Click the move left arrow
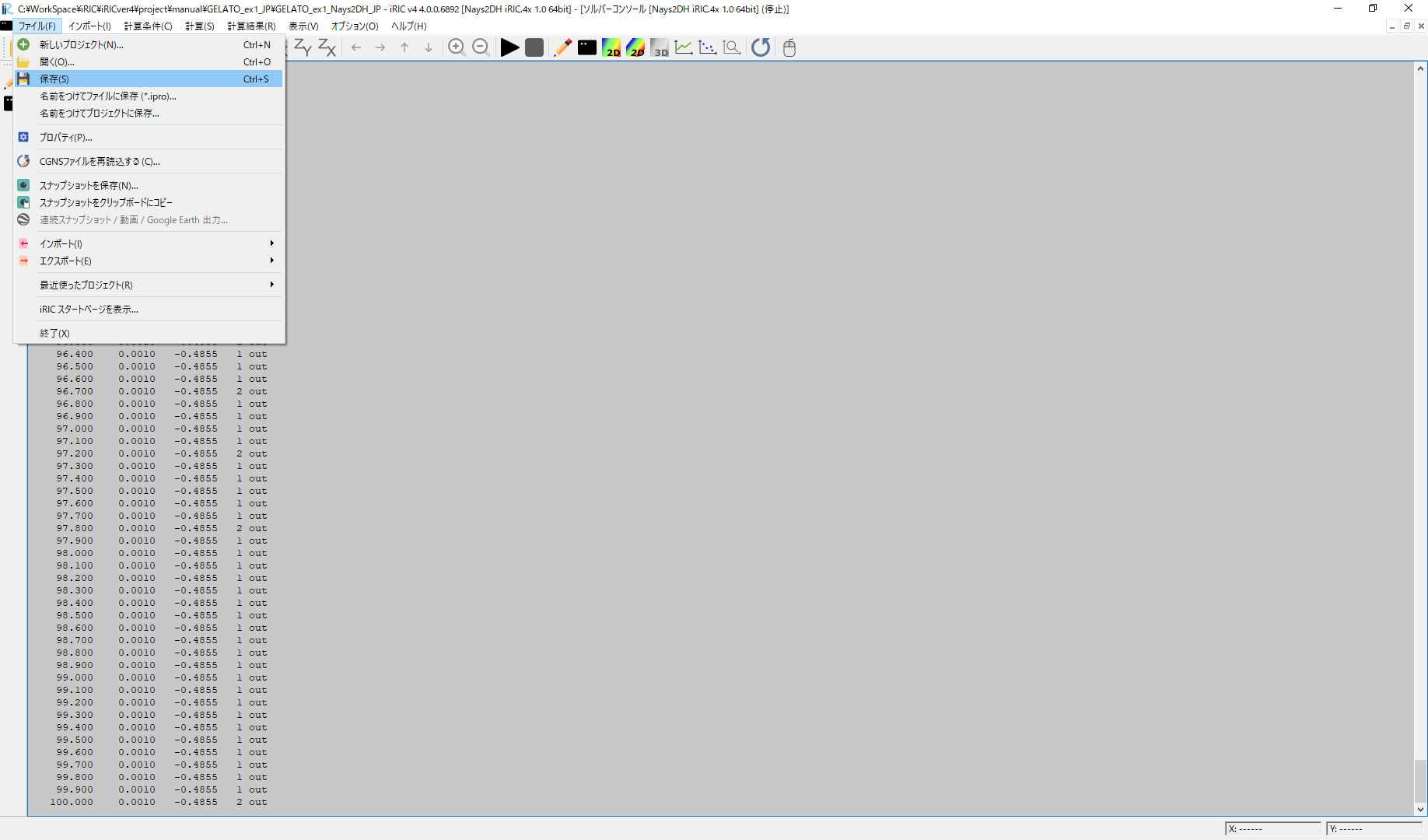1428x840 pixels. tap(356, 47)
